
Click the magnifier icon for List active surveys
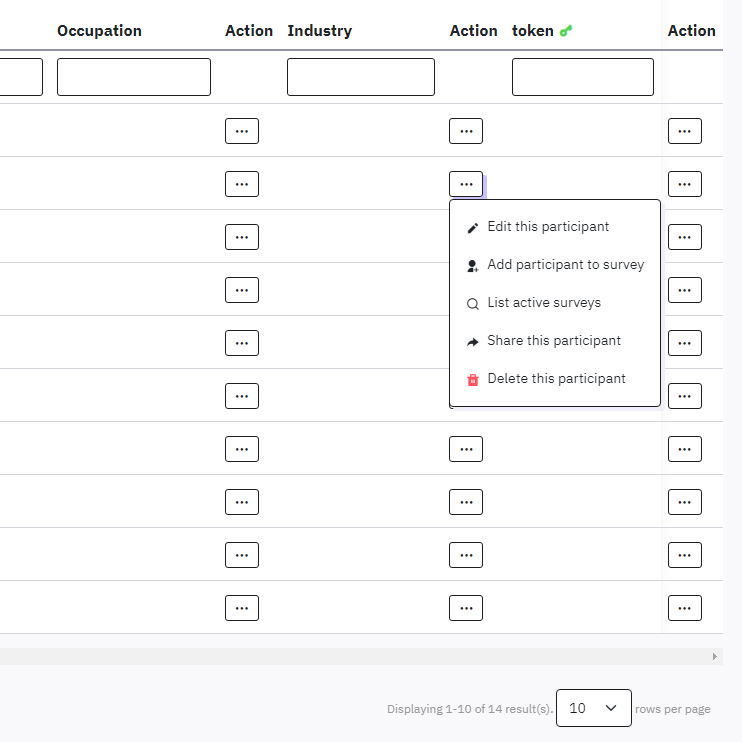tap(473, 304)
